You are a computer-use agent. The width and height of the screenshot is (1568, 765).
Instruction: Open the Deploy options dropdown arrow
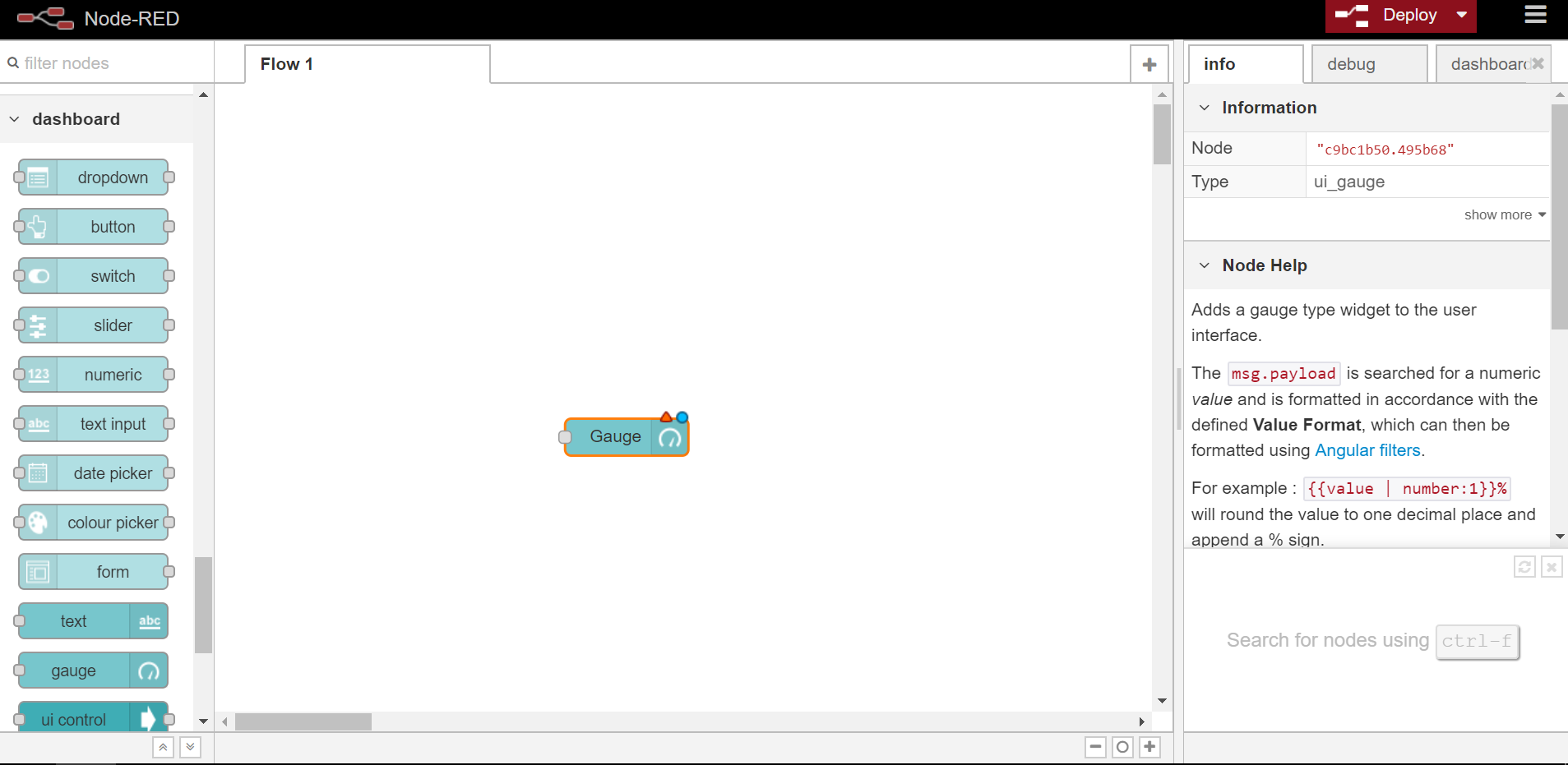tap(1462, 16)
